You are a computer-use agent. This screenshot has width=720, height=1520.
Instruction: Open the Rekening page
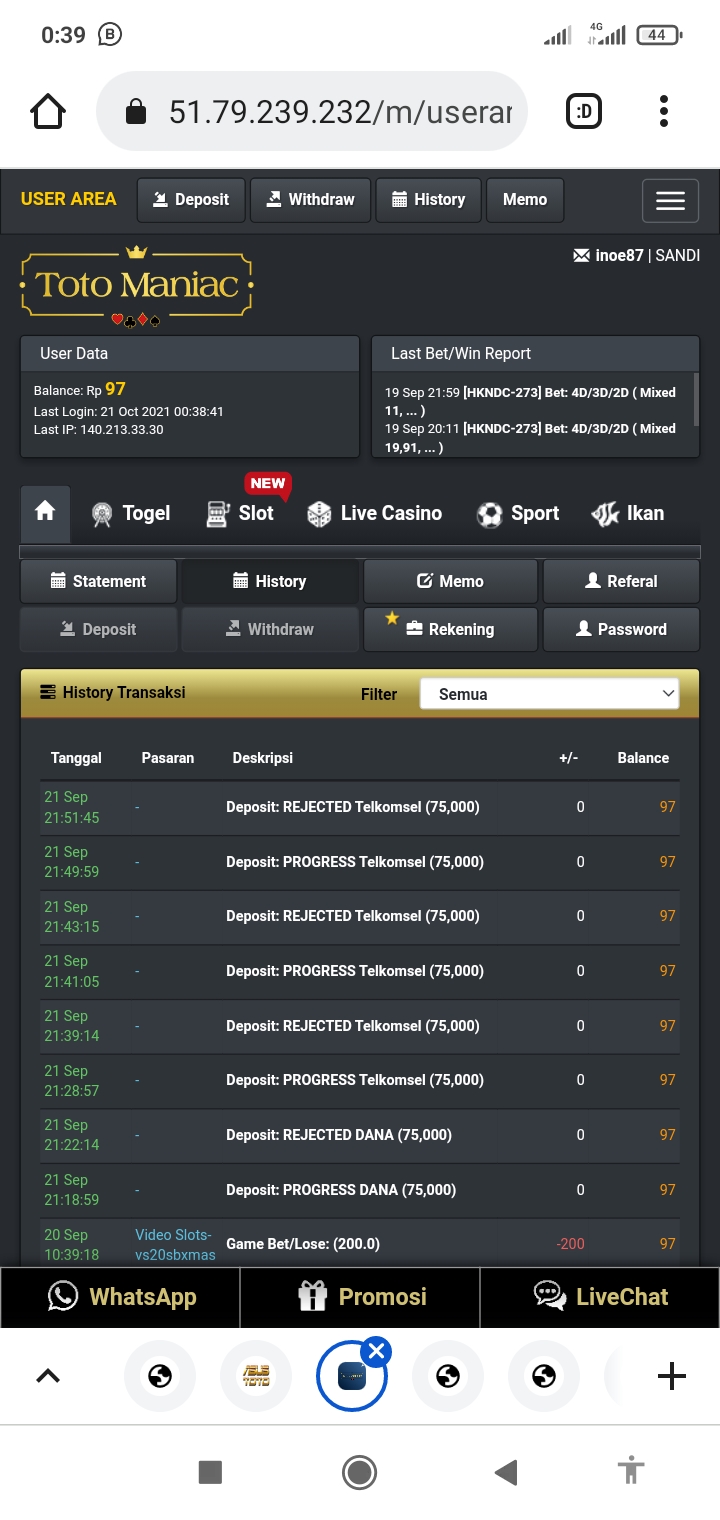(x=450, y=629)
